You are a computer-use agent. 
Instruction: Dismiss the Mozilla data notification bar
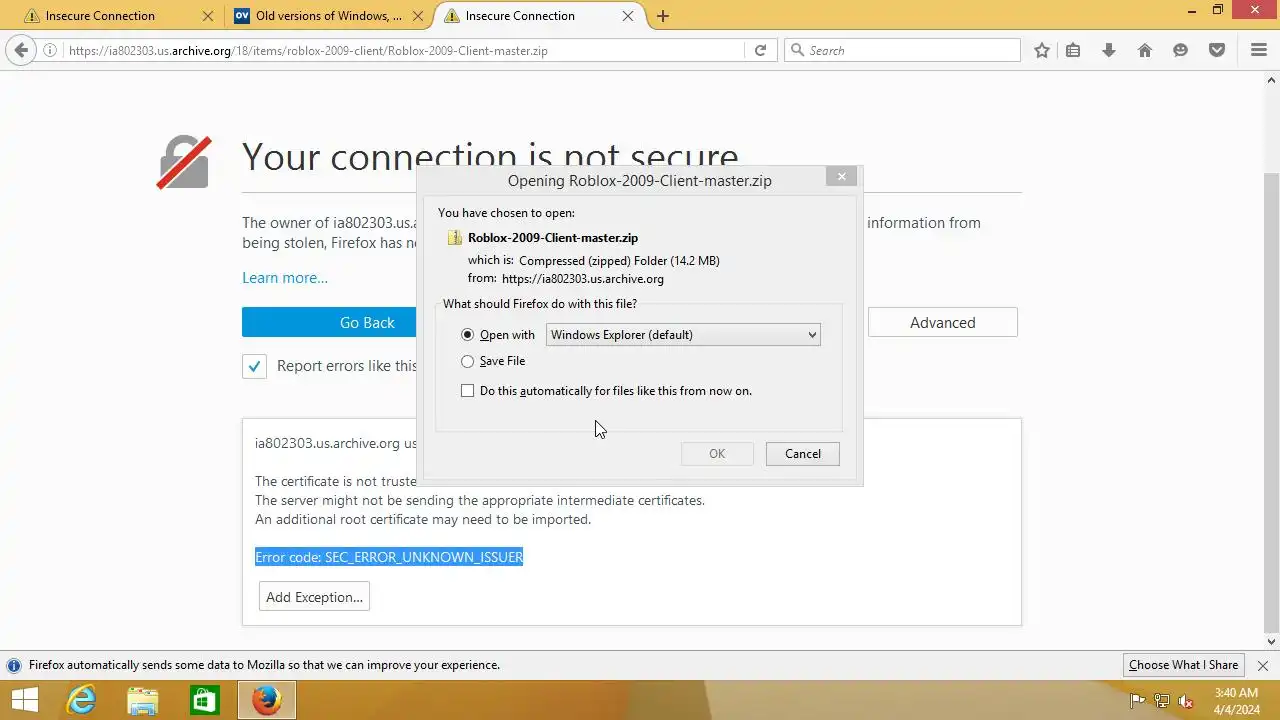point(1263,665)
